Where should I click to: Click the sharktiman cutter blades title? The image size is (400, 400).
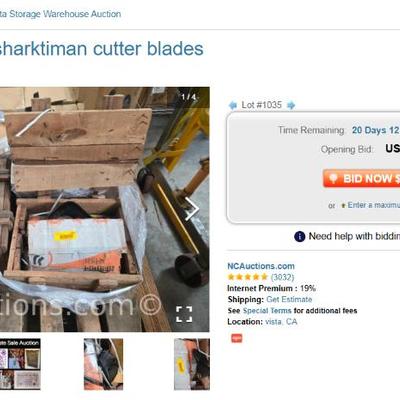(x=101, y=49)
